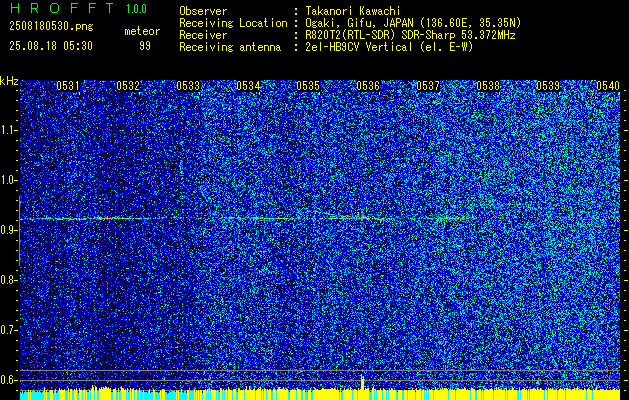
Task: Click the 0536 time marker
Action: pos(368,86)
